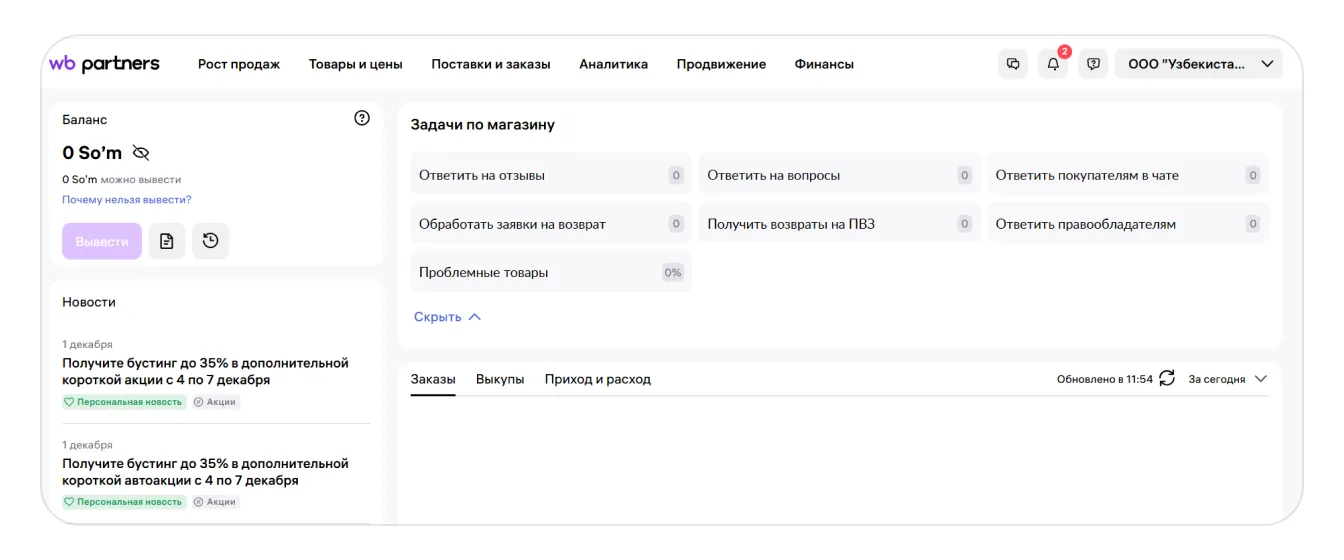Switch to the Выкупы tab
This screenshot has height=560, width=1344.
click(x=500, y=379)
